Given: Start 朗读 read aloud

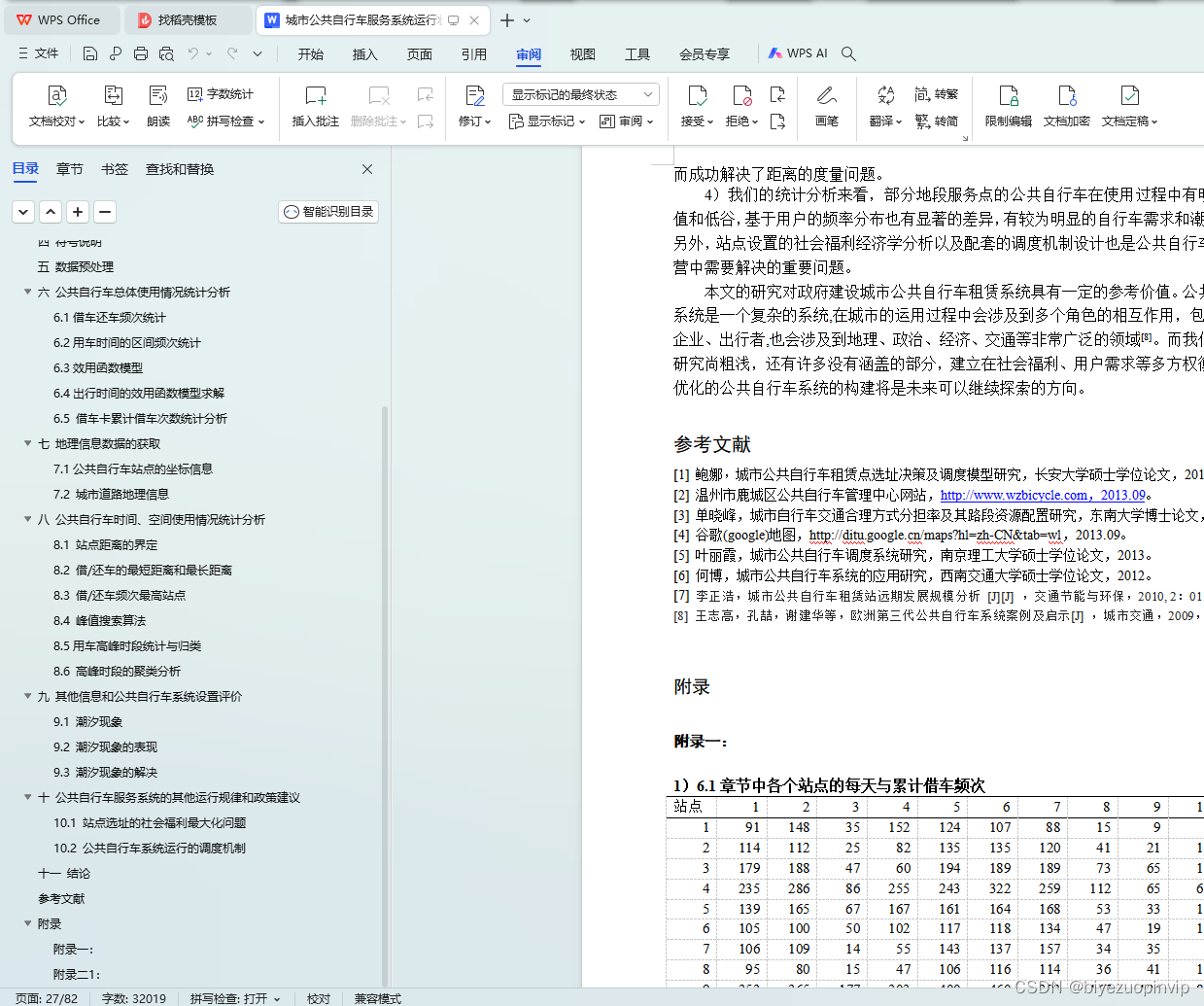Looking at the screenshot, I should pyautogui.click(x=158, y=106).
